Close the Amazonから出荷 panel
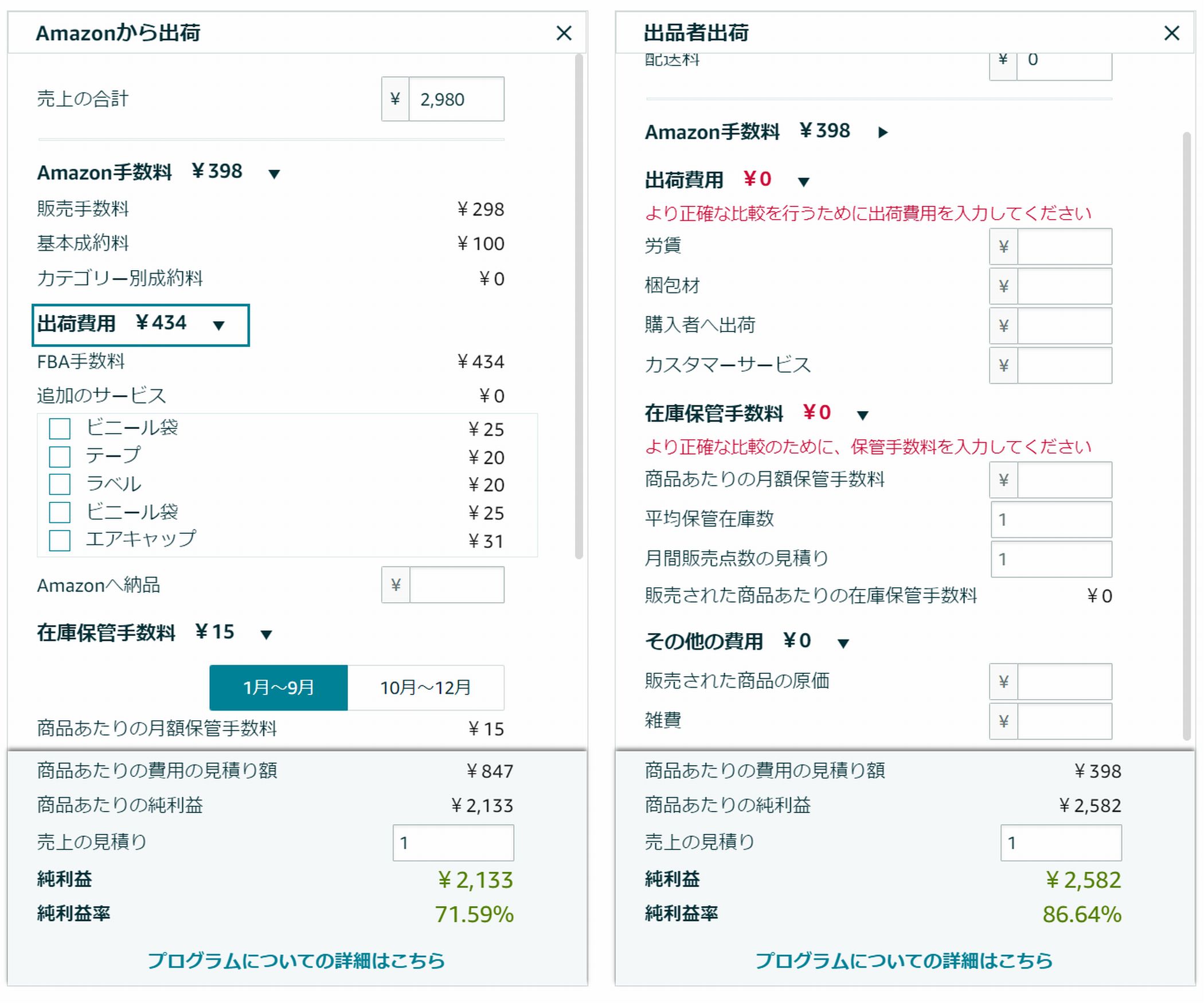 pyautogui.click(x=564, y=33)
